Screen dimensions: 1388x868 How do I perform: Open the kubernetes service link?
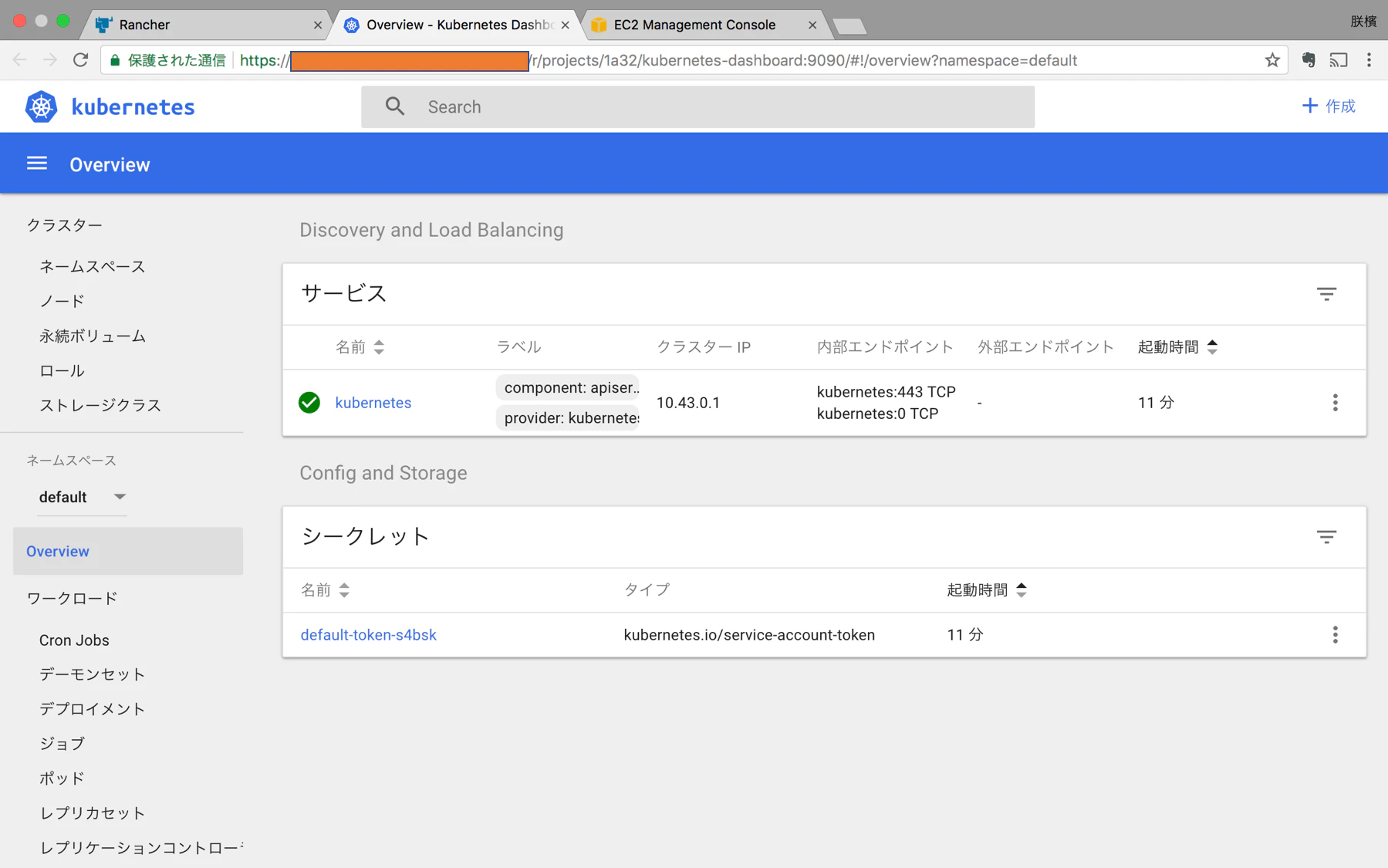point(373,403)
